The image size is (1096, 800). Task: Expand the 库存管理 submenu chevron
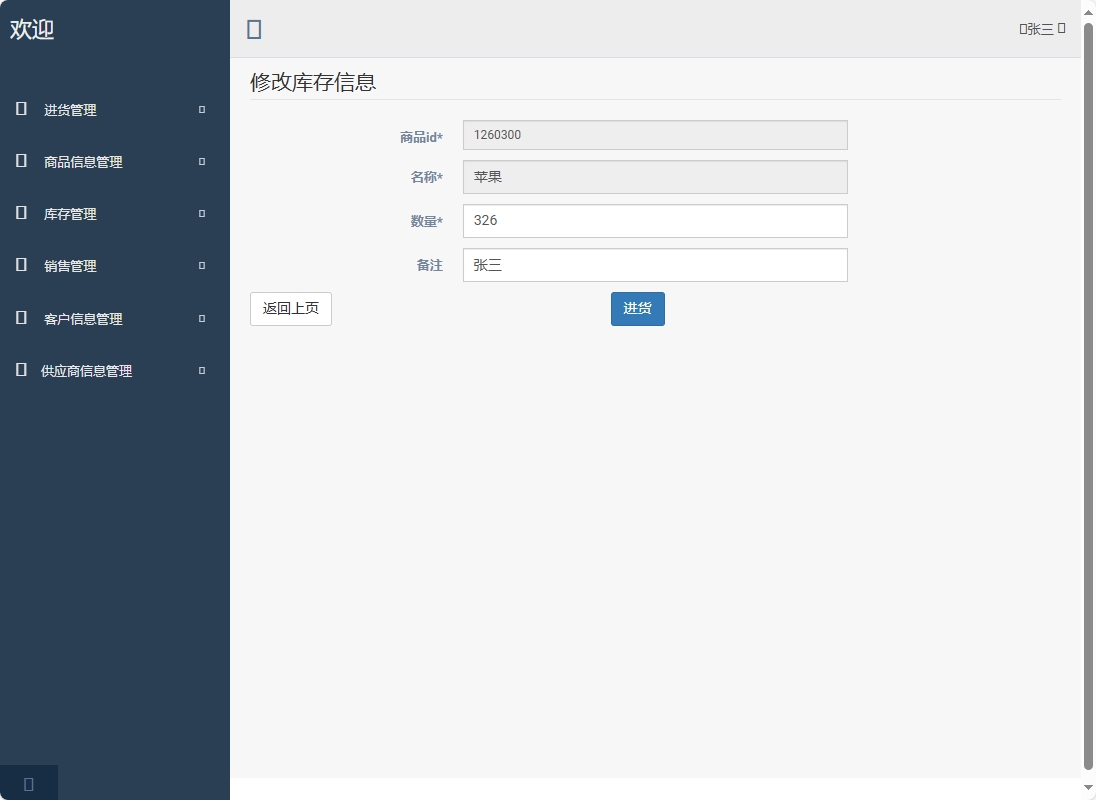click(200, 214)
